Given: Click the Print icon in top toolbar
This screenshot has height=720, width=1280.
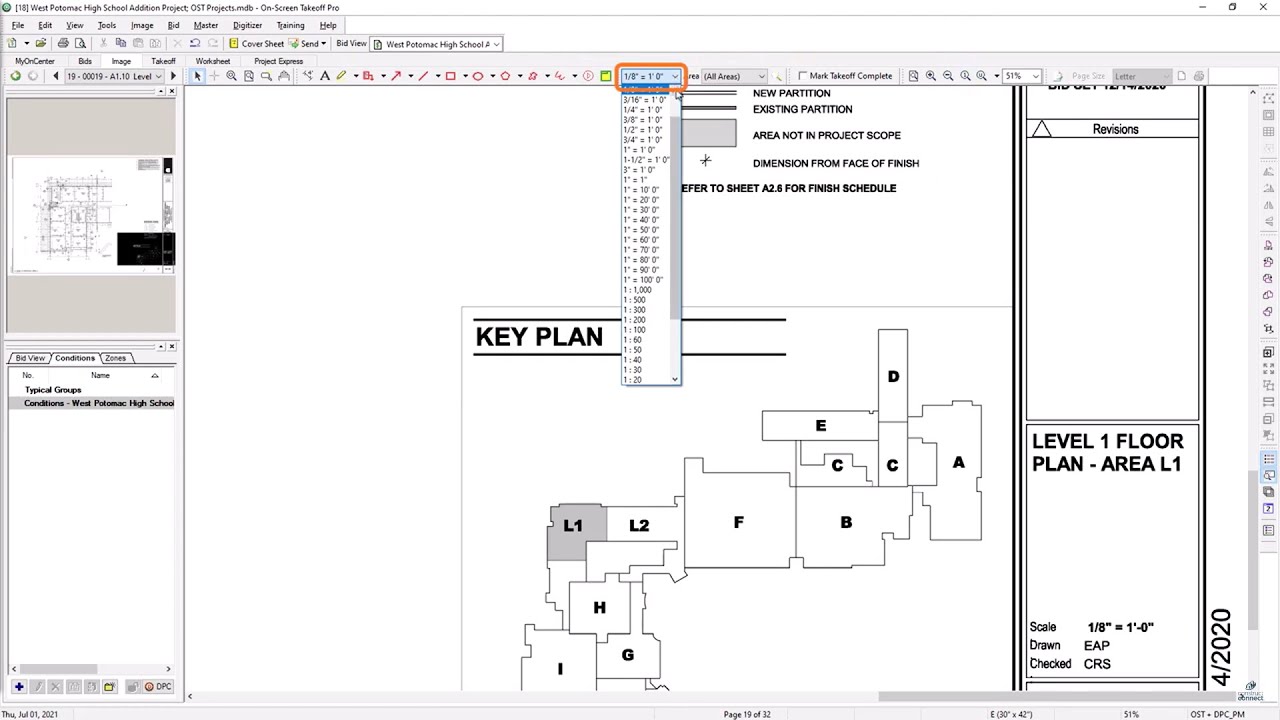Looking at the screenshot, I should [x=63, y=44].
